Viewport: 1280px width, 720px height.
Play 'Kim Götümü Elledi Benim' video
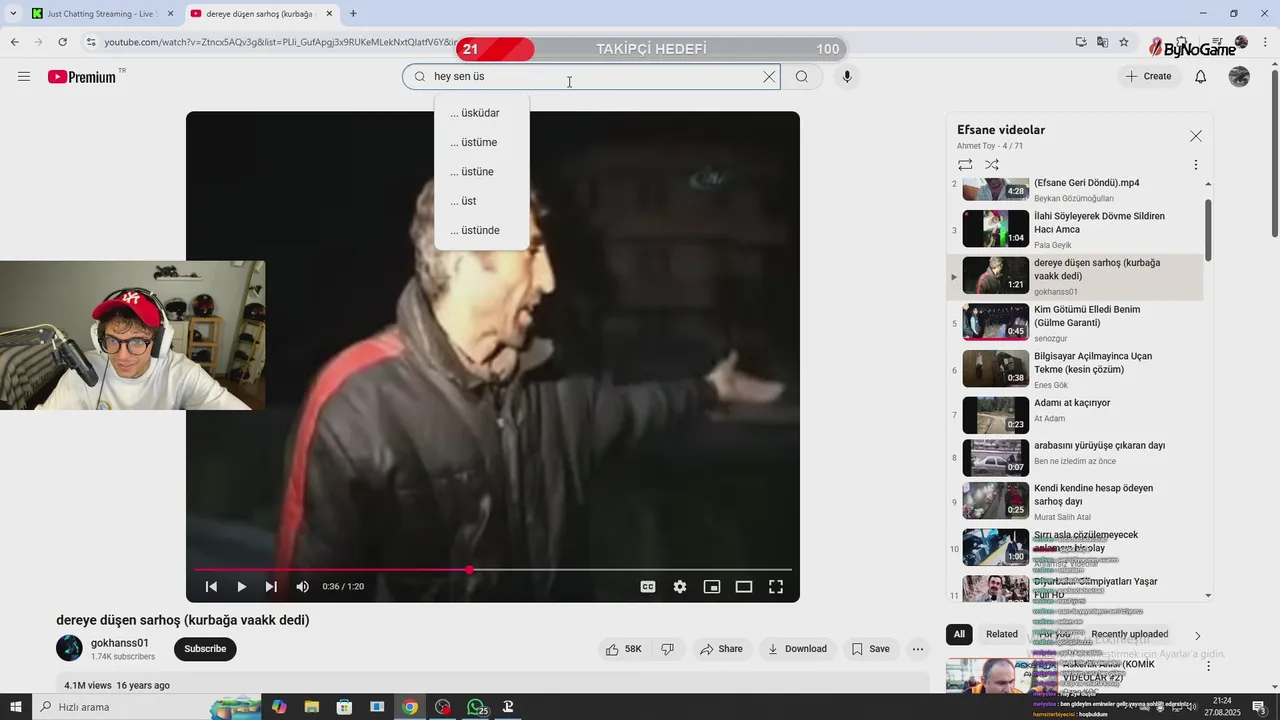coord(1075,322)
